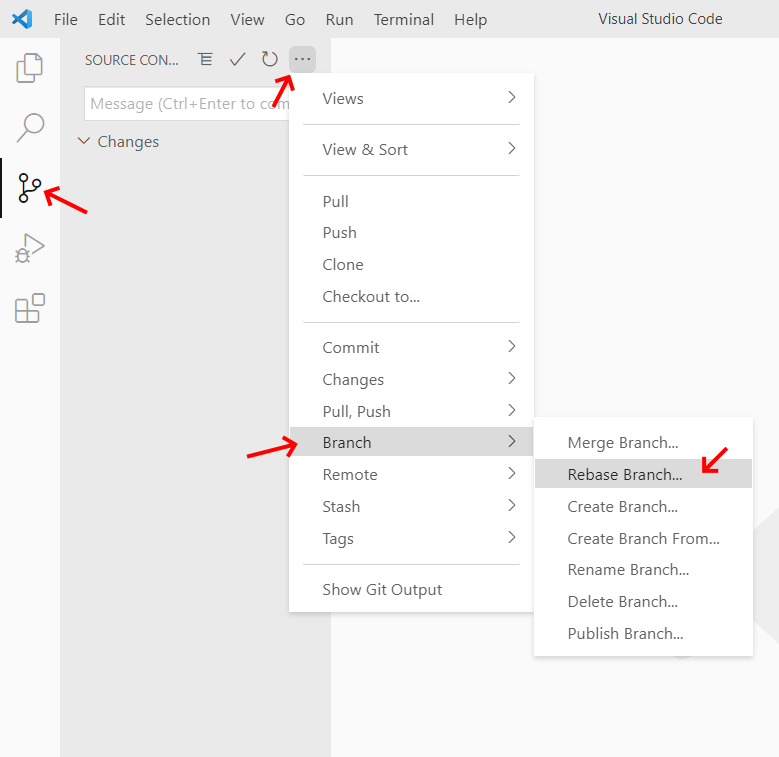Open the Terminal menu
The image size is (779, 757).
pyautogui.click(x=403, y=20)
